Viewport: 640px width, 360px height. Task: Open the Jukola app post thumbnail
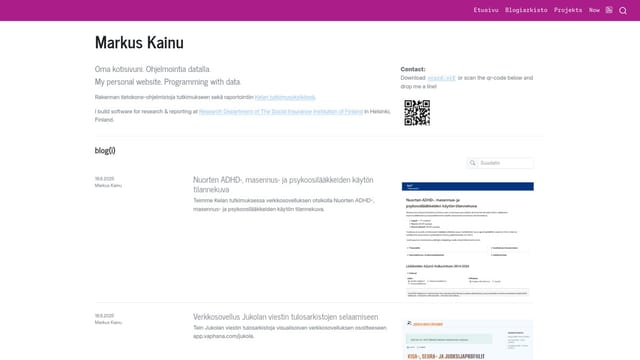pos(467,340)
